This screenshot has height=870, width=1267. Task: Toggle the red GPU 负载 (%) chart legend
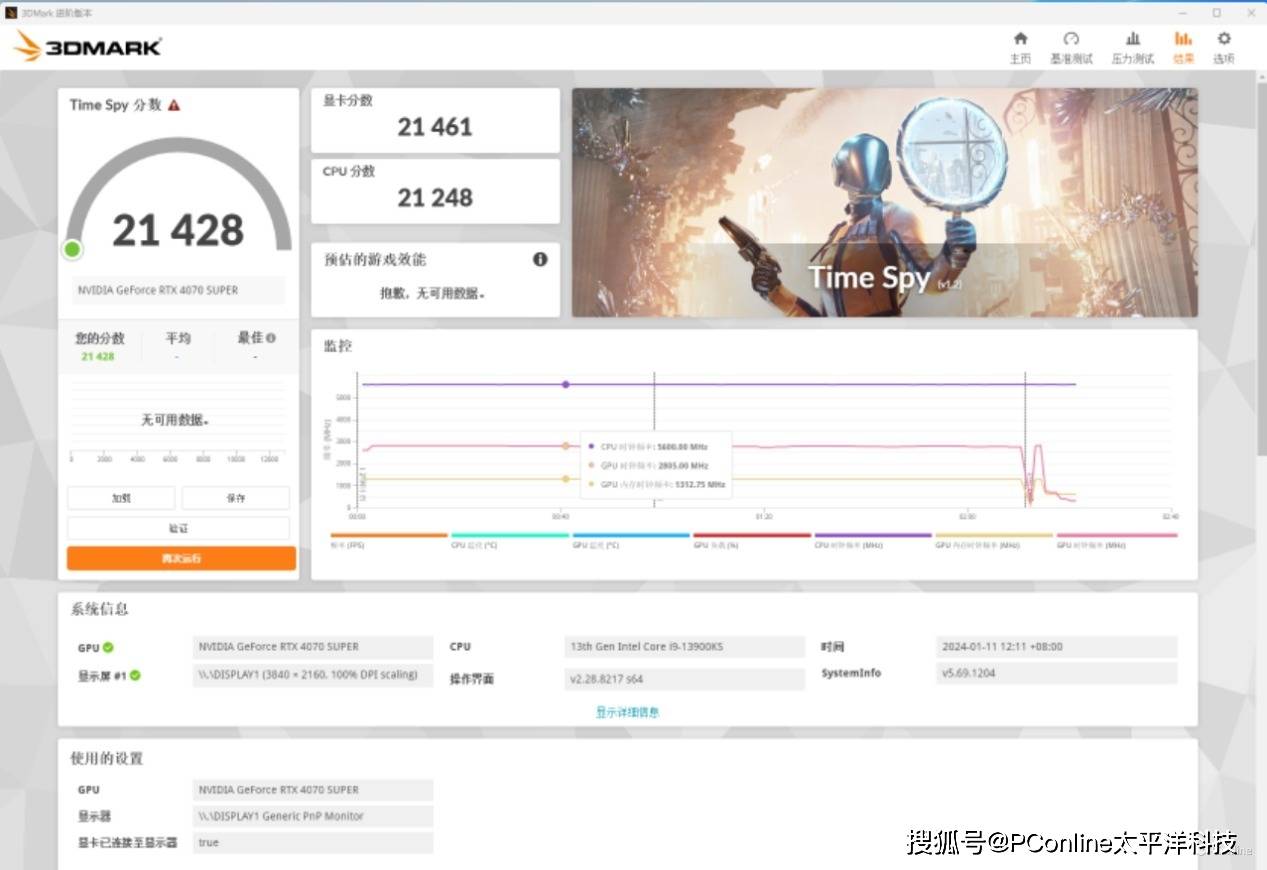tap(751, 541)
